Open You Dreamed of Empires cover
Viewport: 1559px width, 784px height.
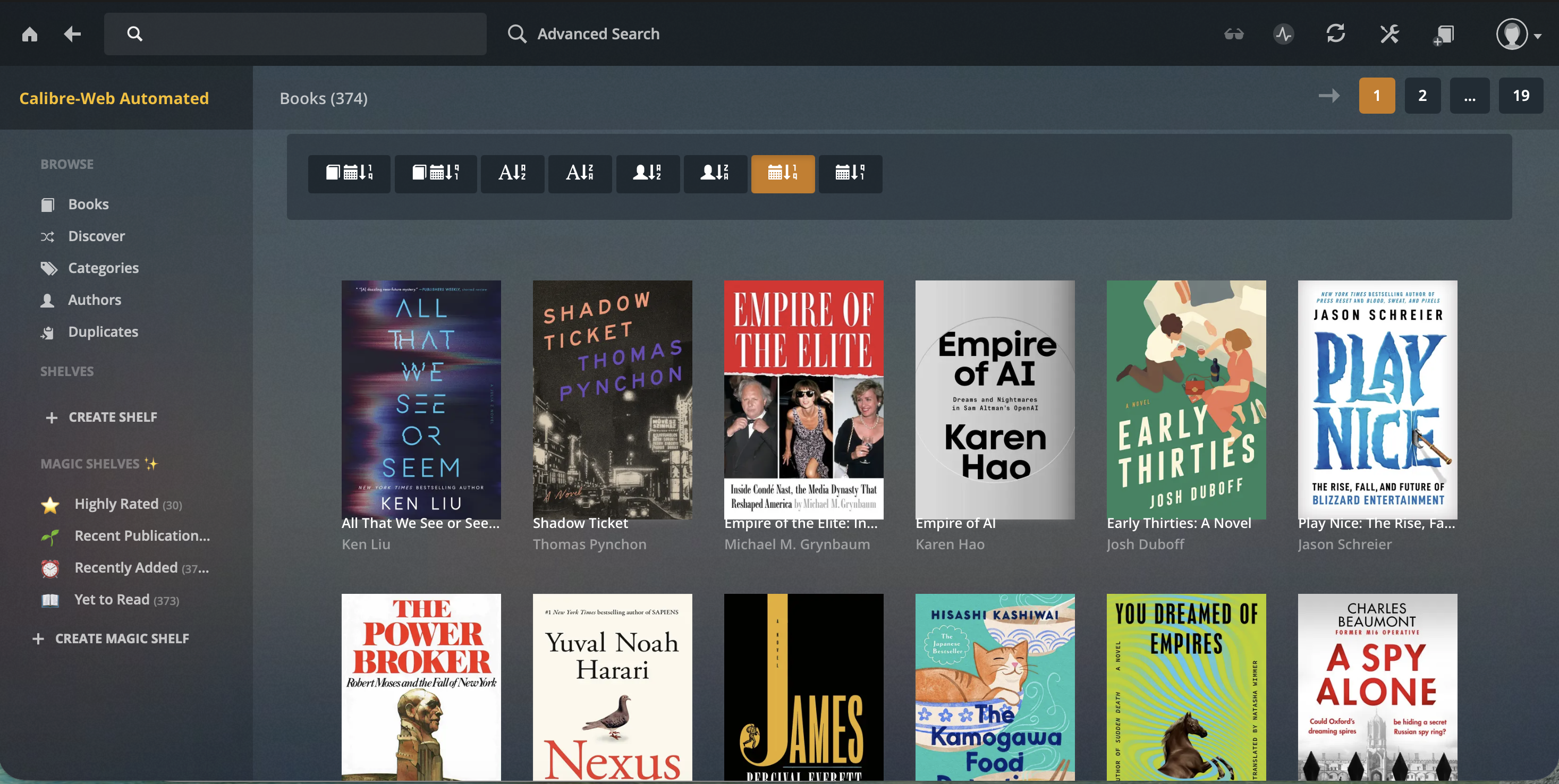coord(1186,687)
